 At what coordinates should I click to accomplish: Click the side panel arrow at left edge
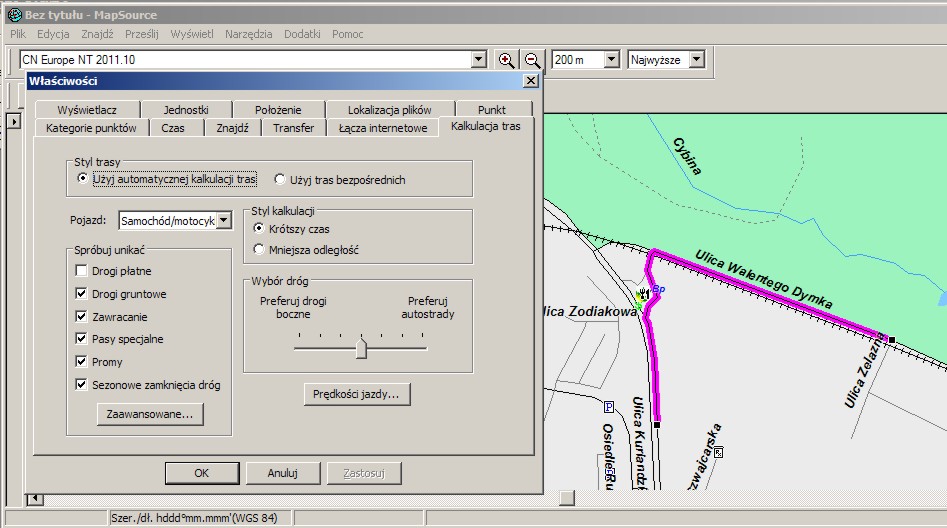14,121
